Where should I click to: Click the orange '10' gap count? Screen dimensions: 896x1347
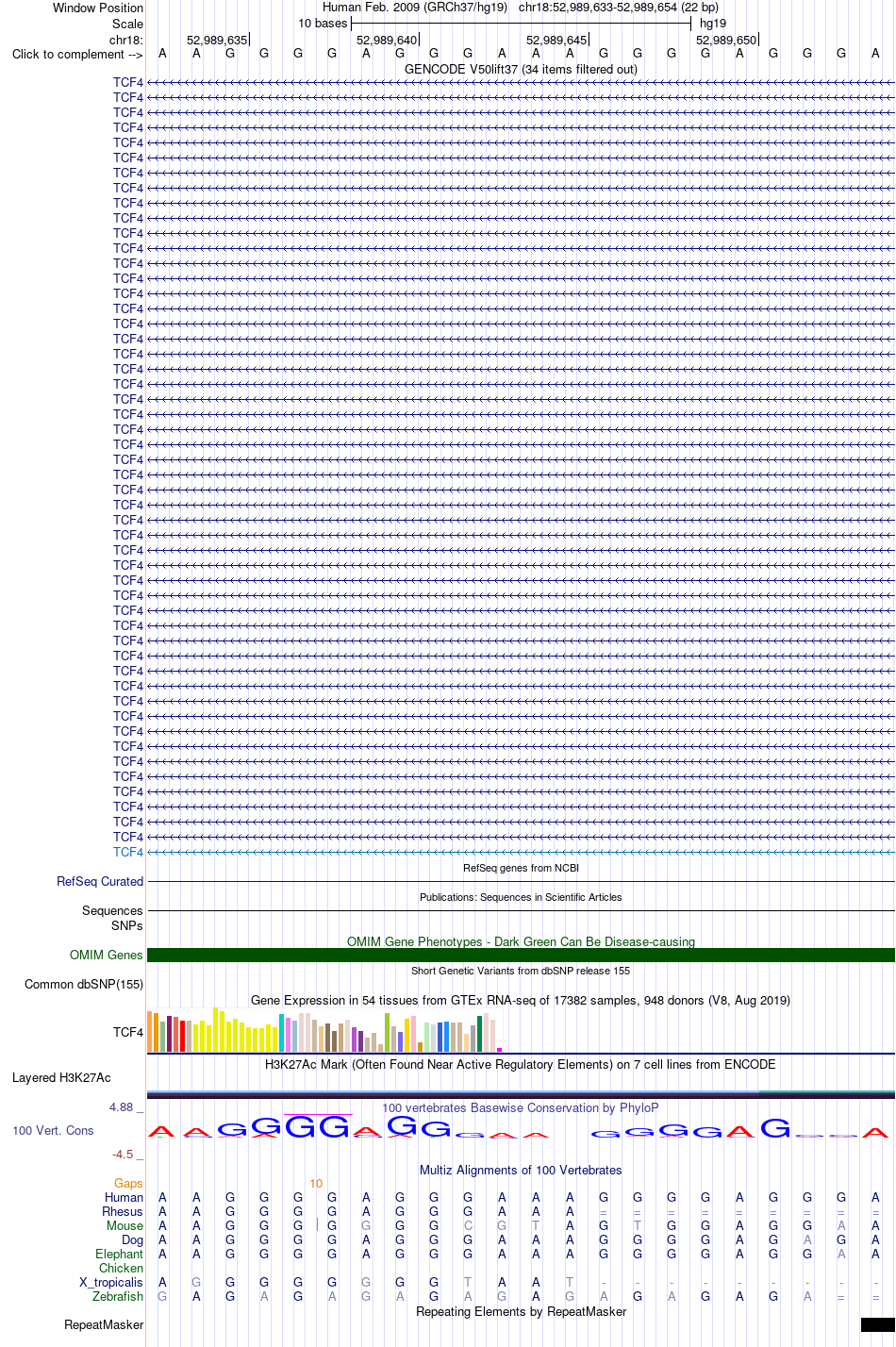coord(316,1184)
